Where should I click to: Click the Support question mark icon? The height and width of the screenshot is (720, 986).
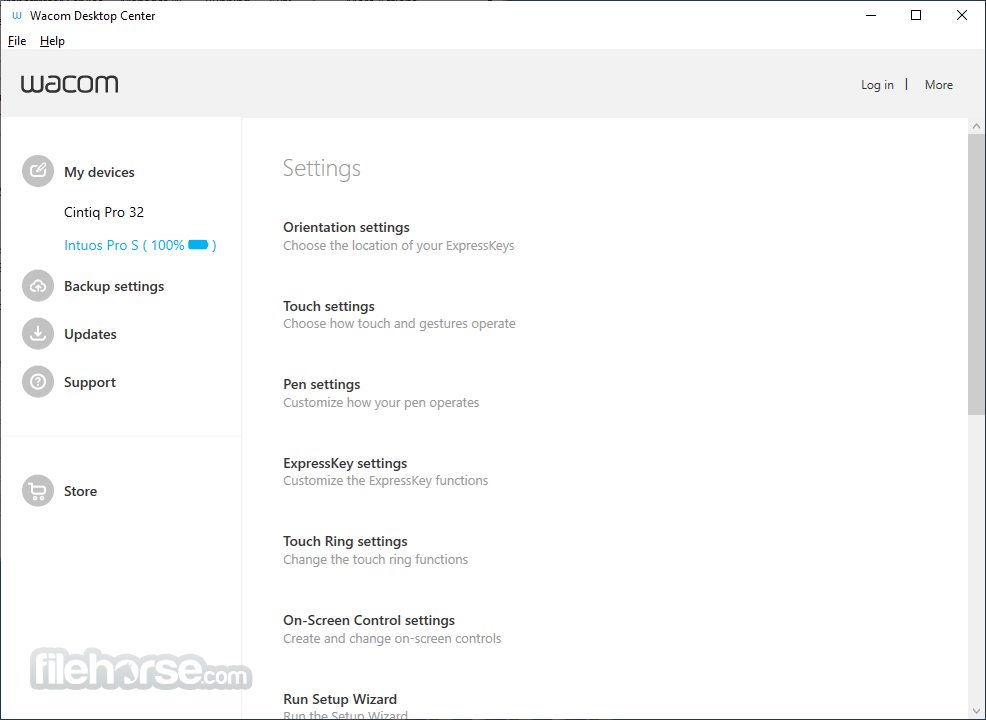(x=38, y=382)
